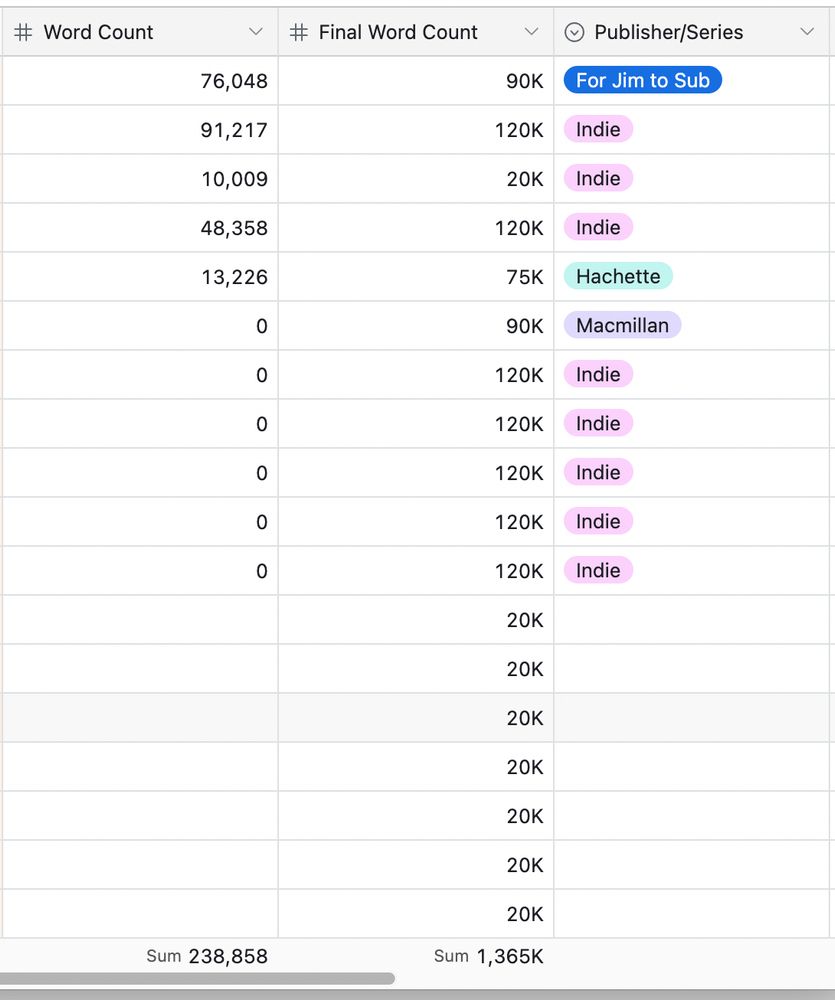The width and height of the screenshot is (835, 1000).
Task: Select the For Jim to Sub tag
Action: [641, 79]
